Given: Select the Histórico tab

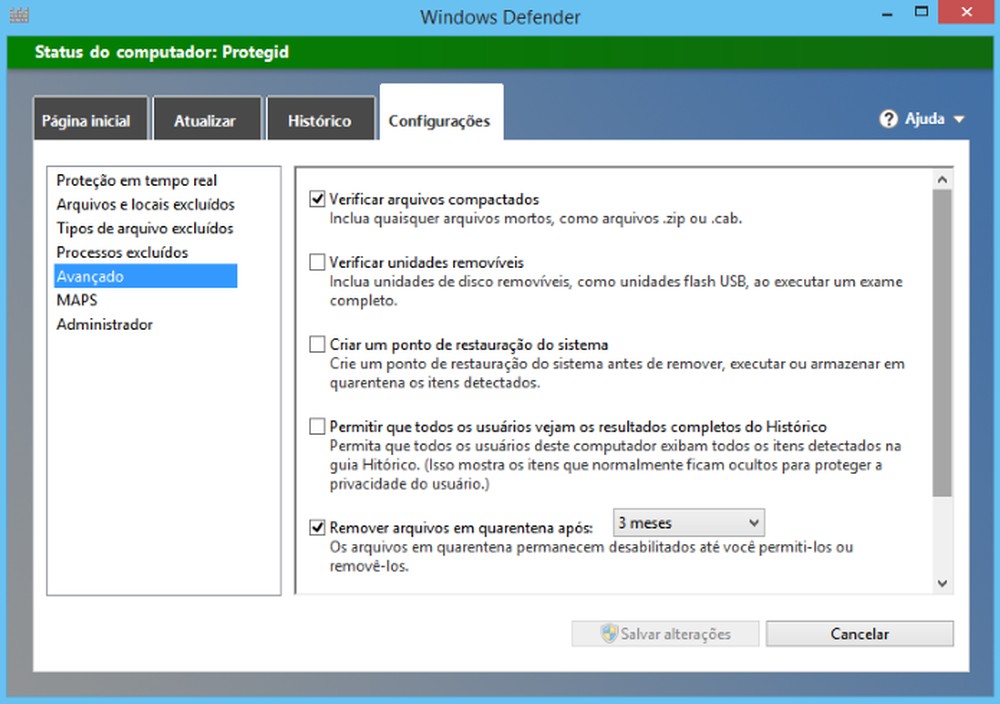Looking at the screenshot, I should point(321,118).
